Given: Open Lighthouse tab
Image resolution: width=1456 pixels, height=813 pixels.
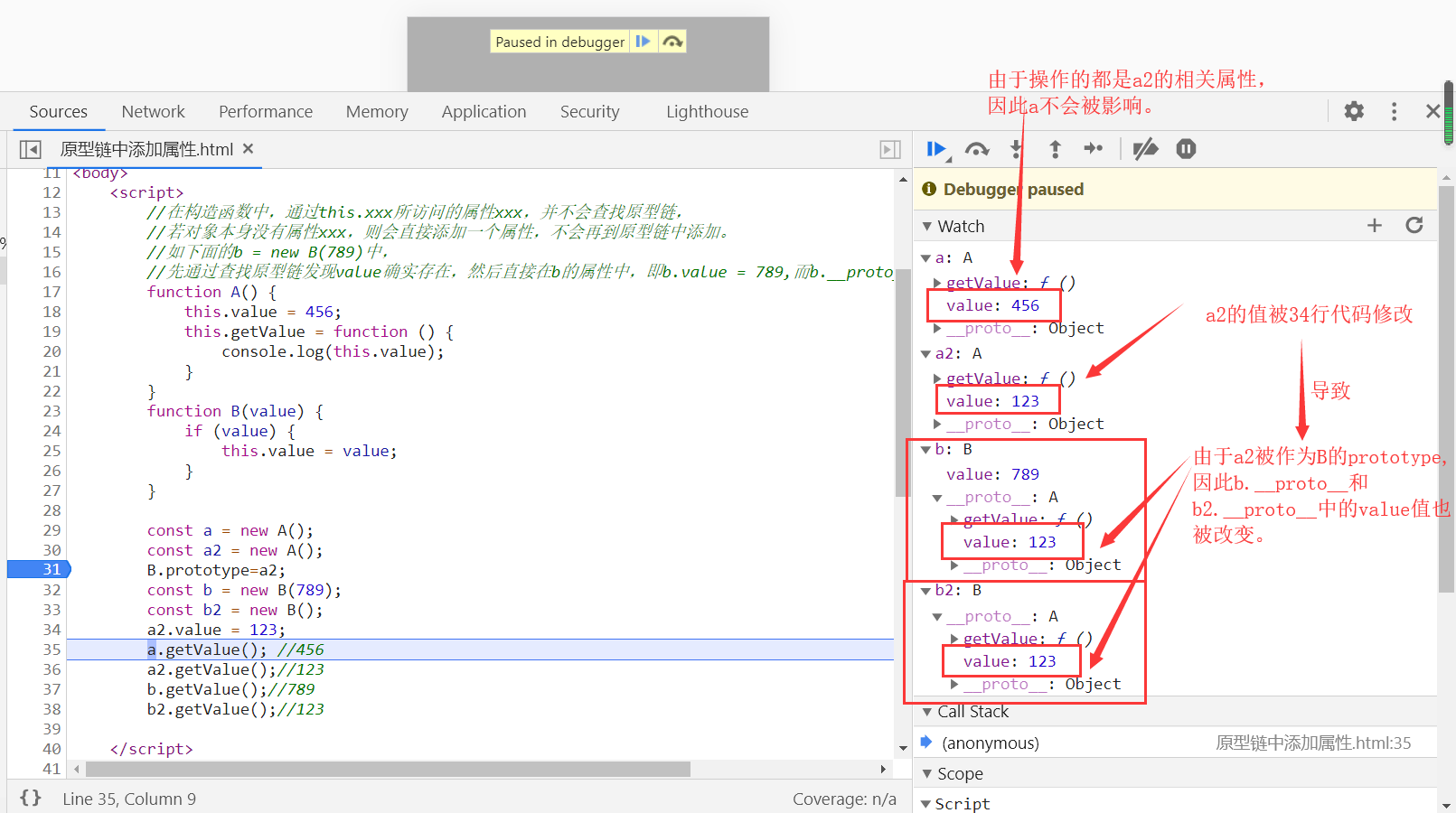Looking at the screenshot, I should point(708,112).
